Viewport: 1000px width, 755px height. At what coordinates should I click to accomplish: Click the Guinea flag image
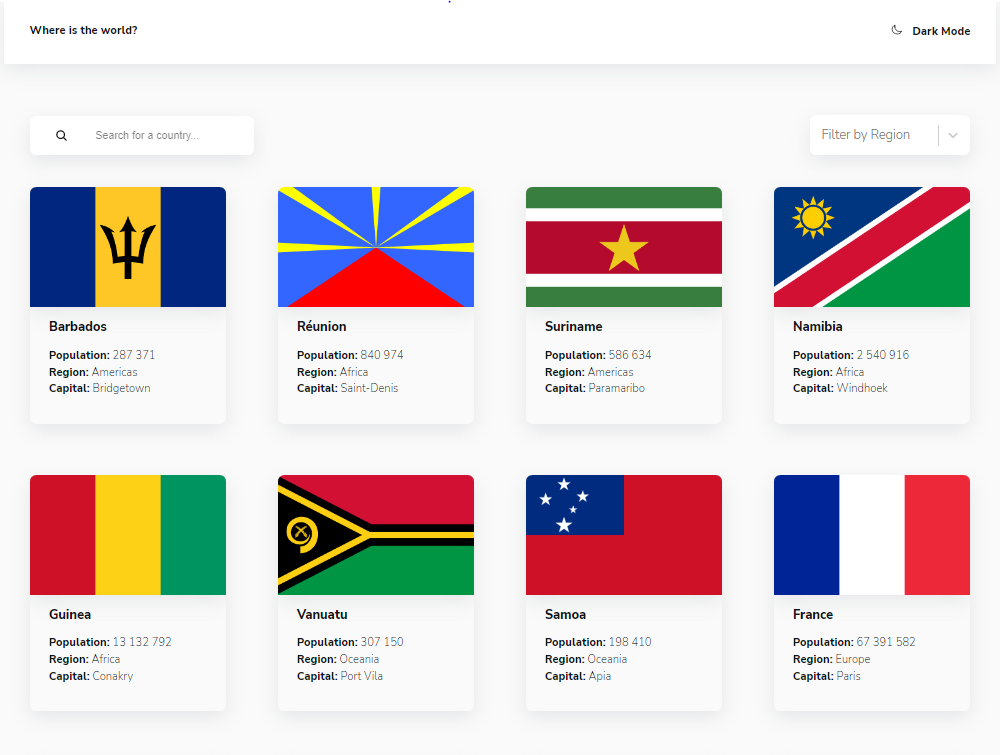pos(127,534)
